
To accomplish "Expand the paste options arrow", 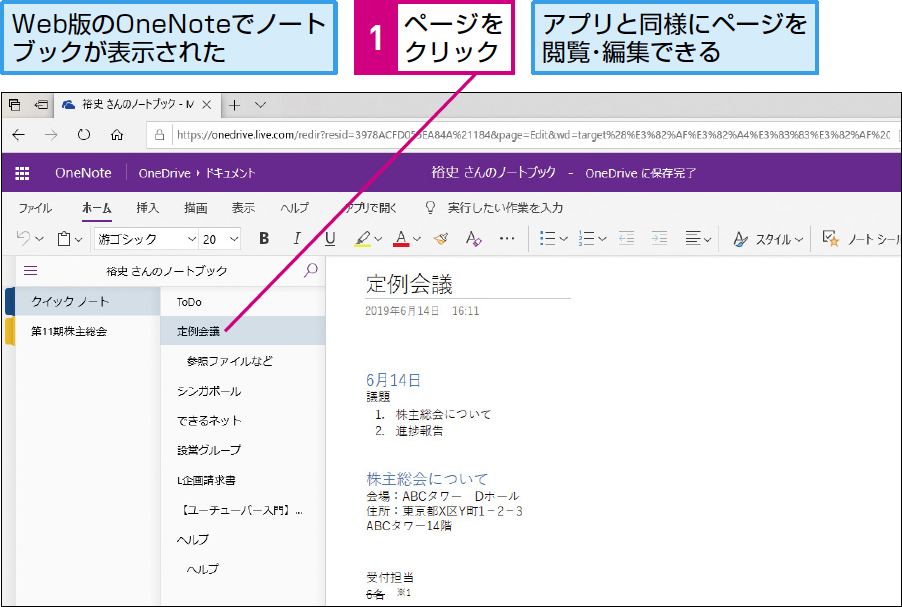I will click(79, 239).
